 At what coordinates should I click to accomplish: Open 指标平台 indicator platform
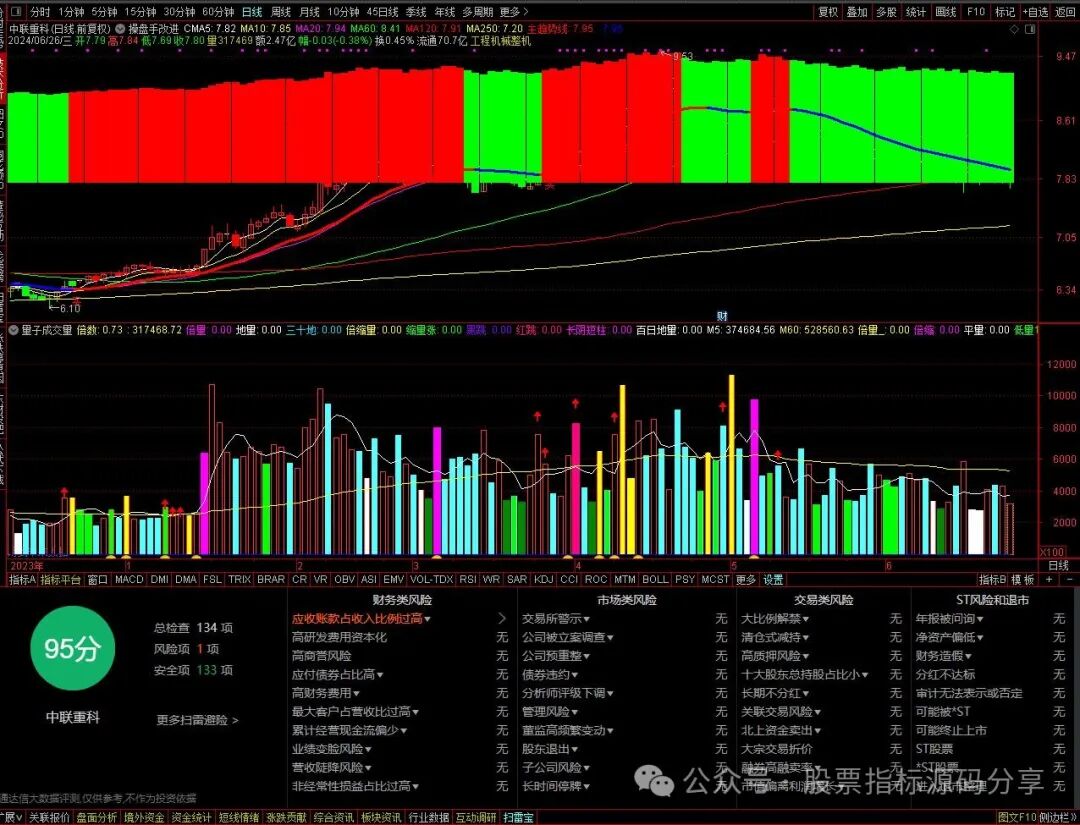[61, 580]
